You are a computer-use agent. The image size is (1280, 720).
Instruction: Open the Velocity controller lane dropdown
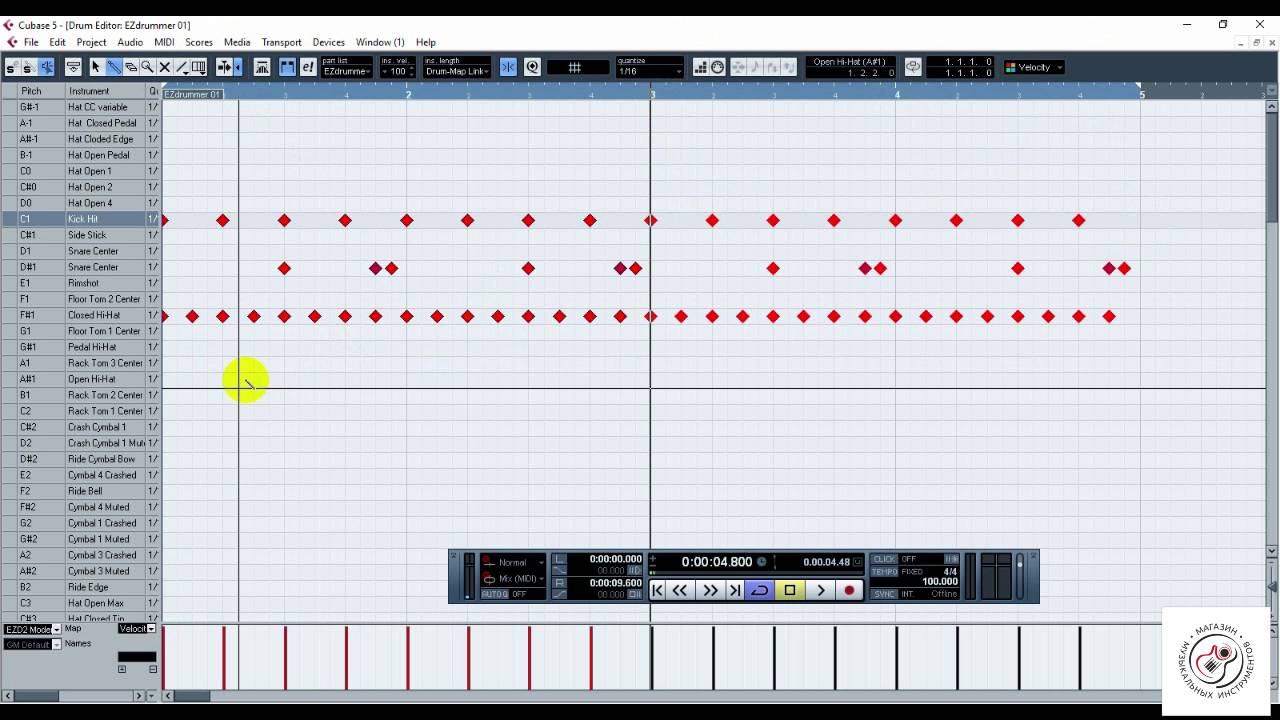coord(137,629)
